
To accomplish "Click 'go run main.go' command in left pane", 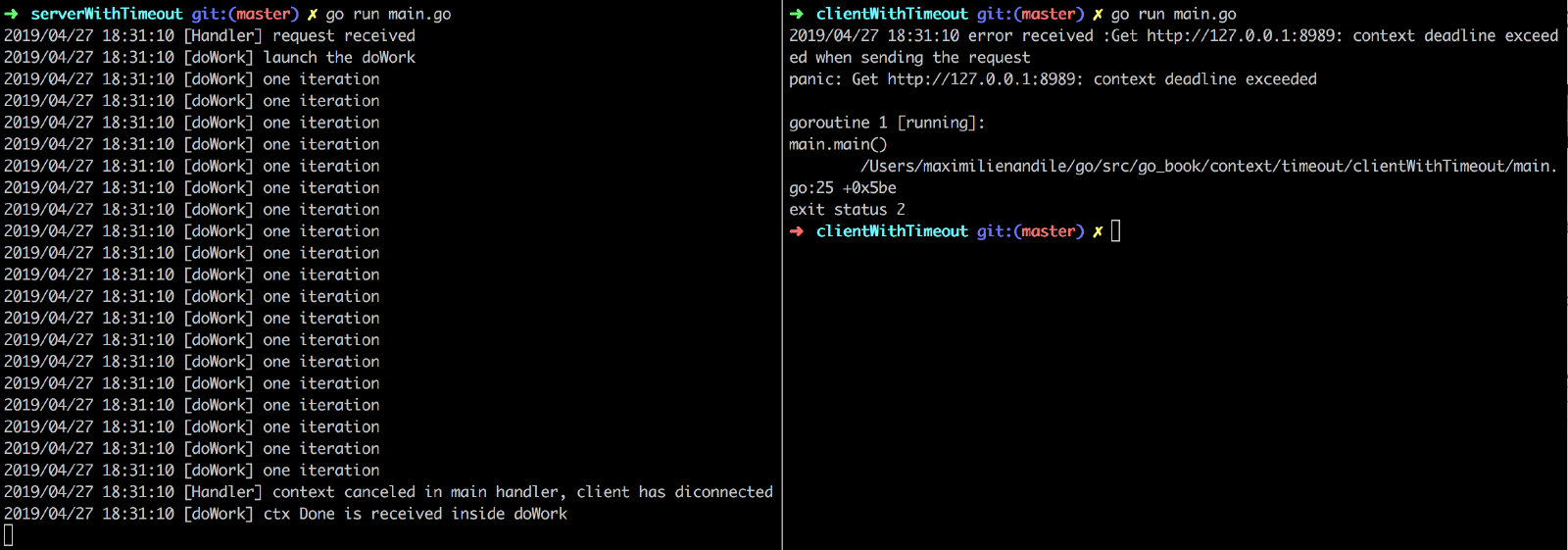I will [x=388, y=14].
